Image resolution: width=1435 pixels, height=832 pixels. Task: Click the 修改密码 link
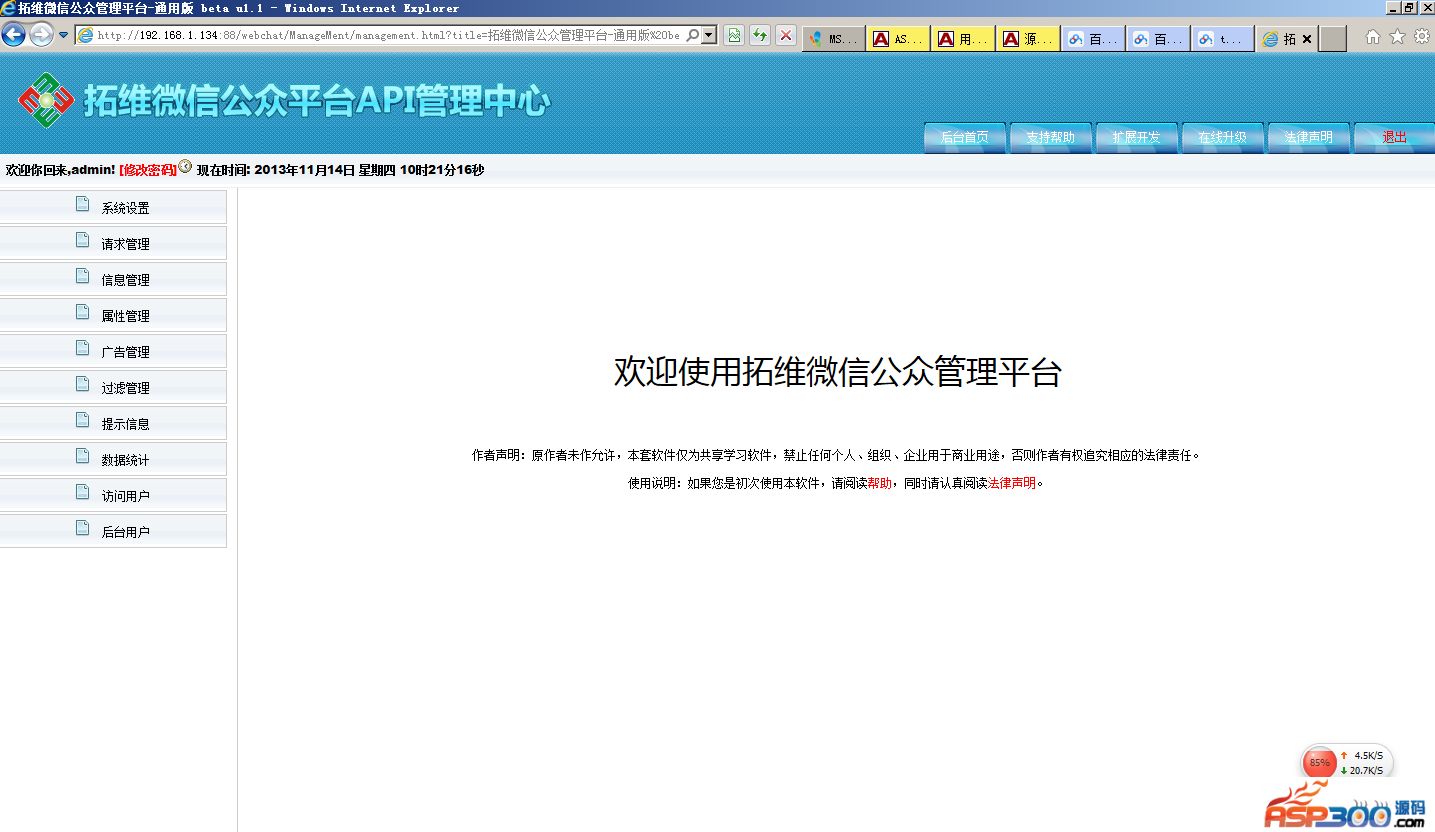148,170
